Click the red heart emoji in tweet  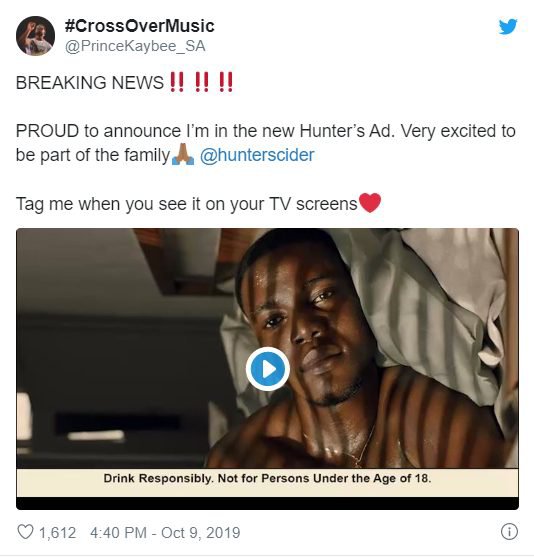[x=370, y=202]
